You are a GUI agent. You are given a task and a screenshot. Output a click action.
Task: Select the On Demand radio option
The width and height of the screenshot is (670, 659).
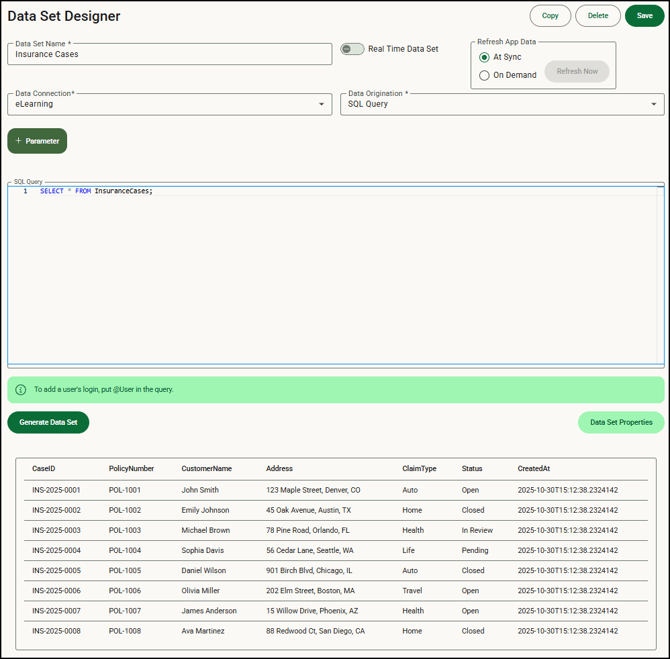[485, 75]
